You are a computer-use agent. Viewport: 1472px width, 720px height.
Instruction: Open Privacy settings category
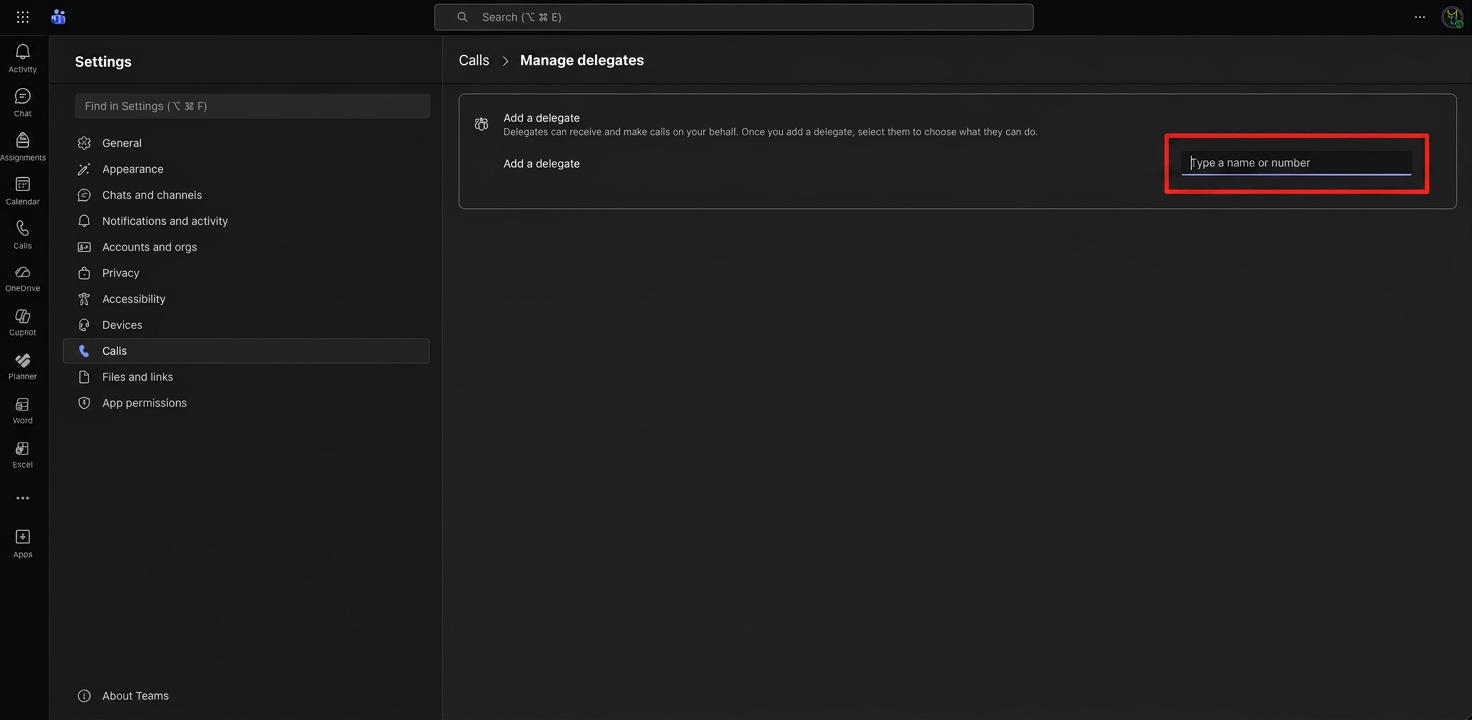tap(246, 273)
